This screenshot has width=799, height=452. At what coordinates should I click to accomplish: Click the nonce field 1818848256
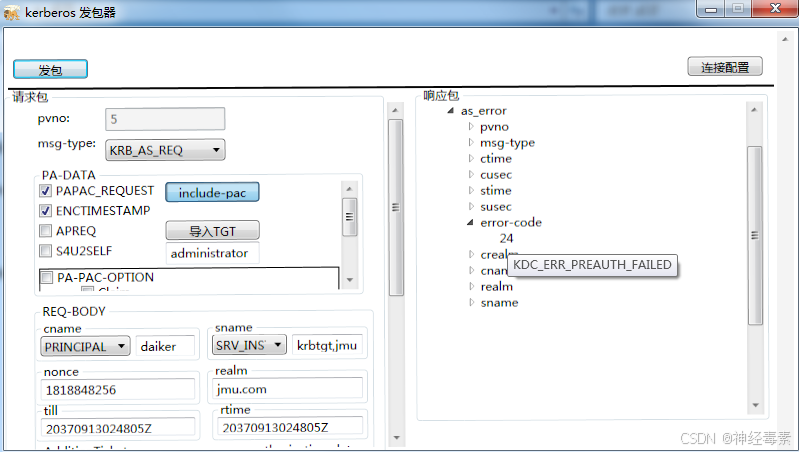(x=118, y=390)
